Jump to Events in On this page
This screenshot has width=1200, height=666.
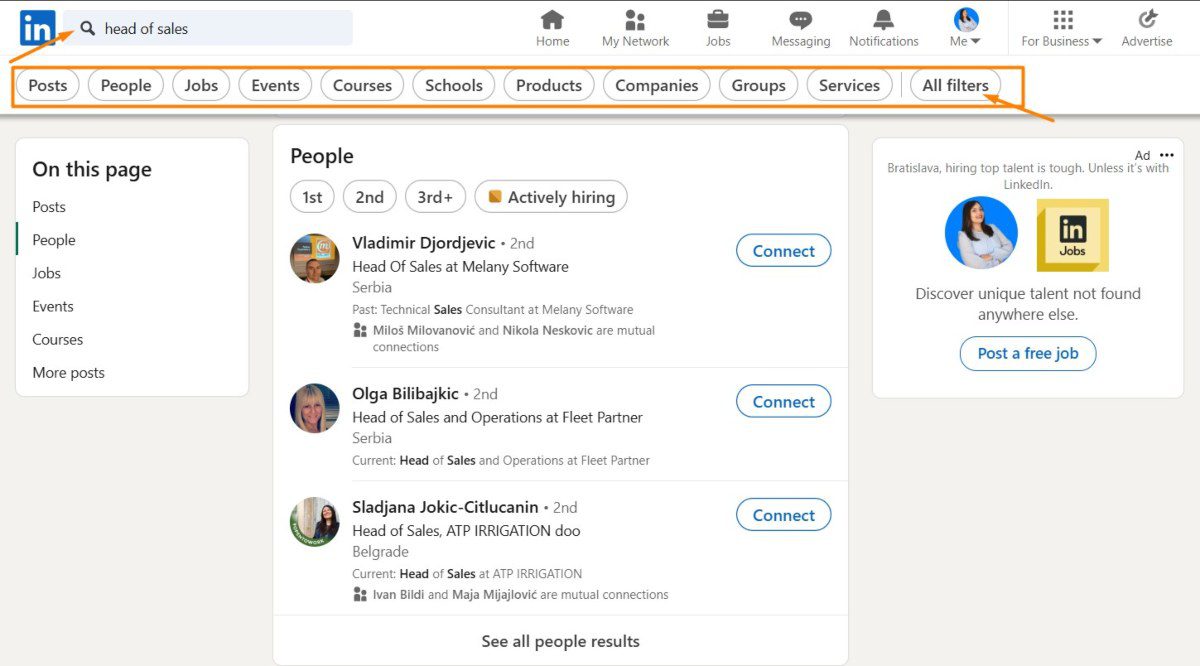click(x=53, y=306)
